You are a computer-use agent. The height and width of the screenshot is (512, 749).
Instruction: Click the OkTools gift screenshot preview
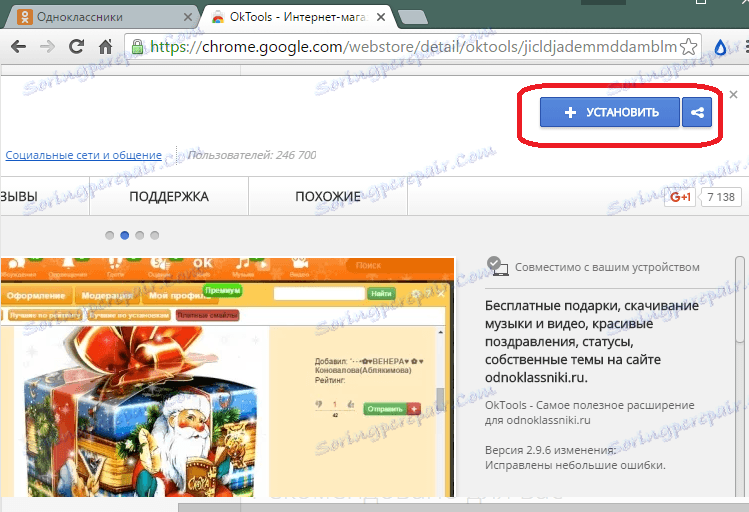click(227, 377)
